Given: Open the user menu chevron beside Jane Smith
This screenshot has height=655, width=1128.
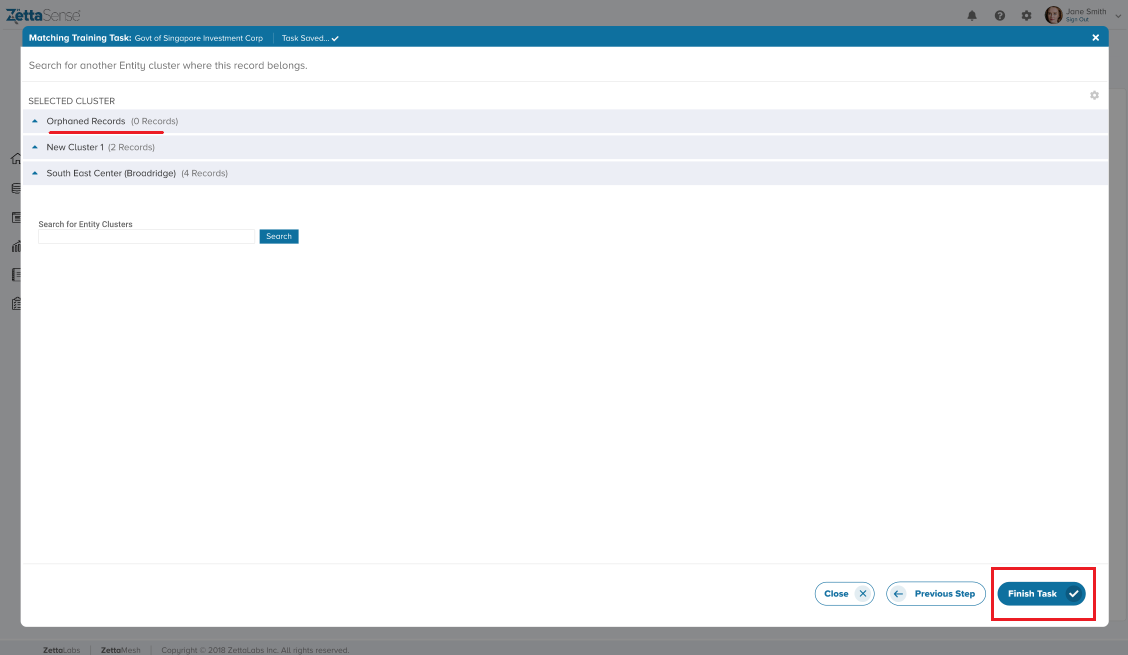Looking at the screenshot, I should (x=1118, y=16).
